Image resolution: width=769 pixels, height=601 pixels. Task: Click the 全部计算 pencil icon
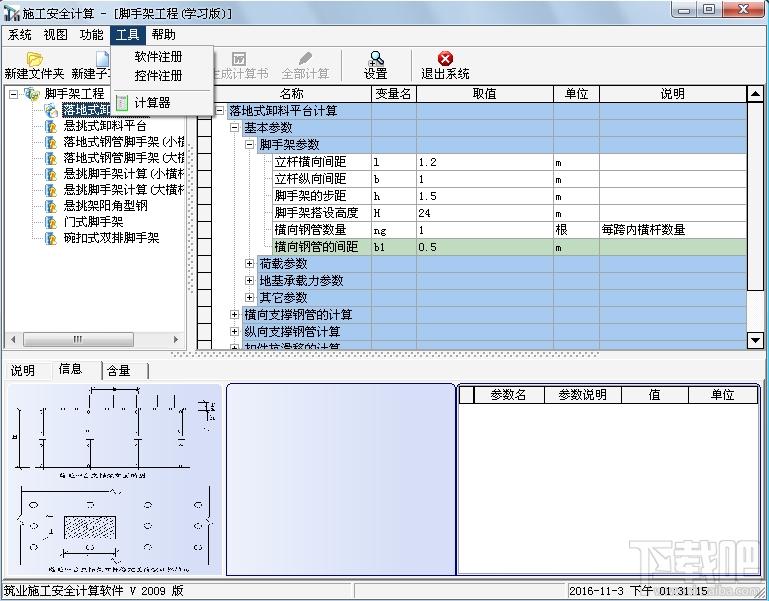tap(305, 59)
